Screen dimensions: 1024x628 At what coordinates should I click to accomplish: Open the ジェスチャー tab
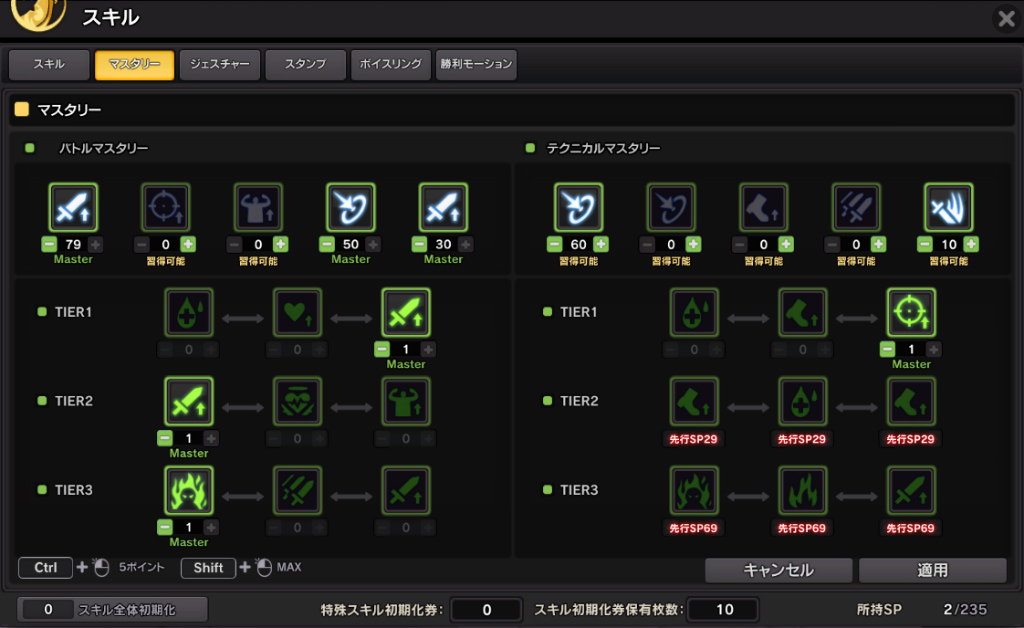pyautogui.click(x=220, y=65)
